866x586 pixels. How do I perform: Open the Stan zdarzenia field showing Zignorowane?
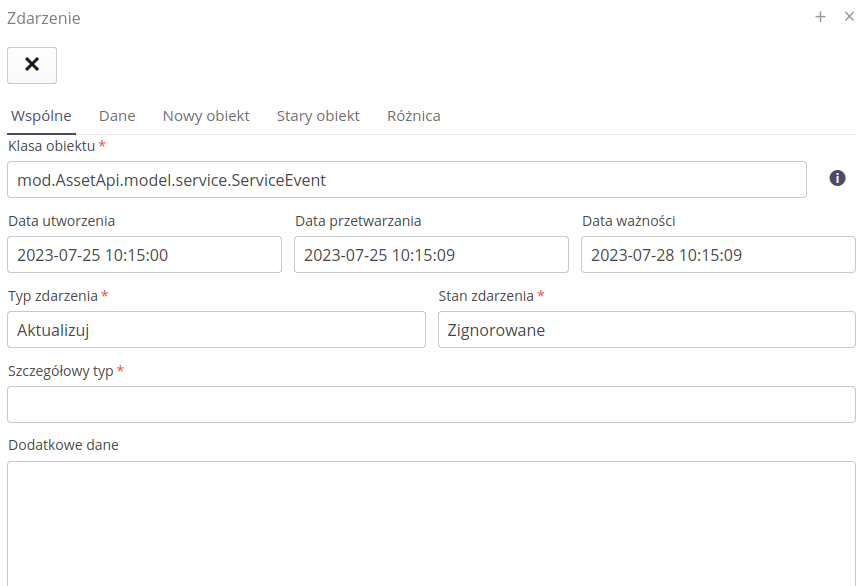coord(646,330)
